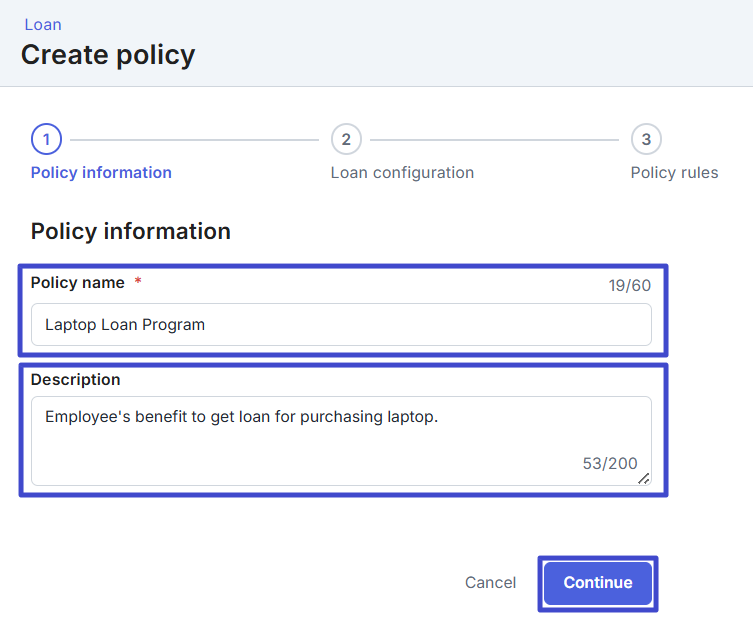The width and height of the screenshot is (753, 635).
Task: Focus the Policy name input field
Action: click(341, 325)
